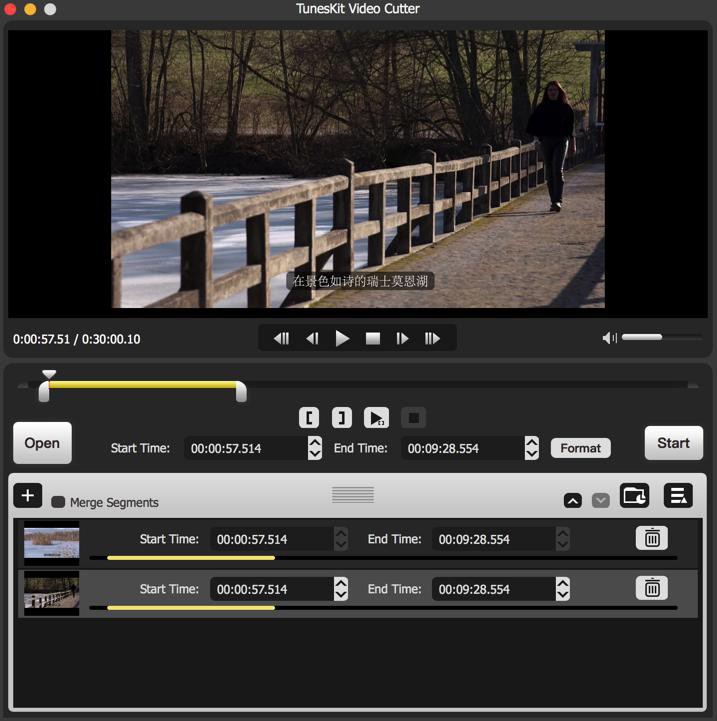Preview the selected segment
Image resolution: width=717 pixels, height=721 pixels.
coord(376,418)
